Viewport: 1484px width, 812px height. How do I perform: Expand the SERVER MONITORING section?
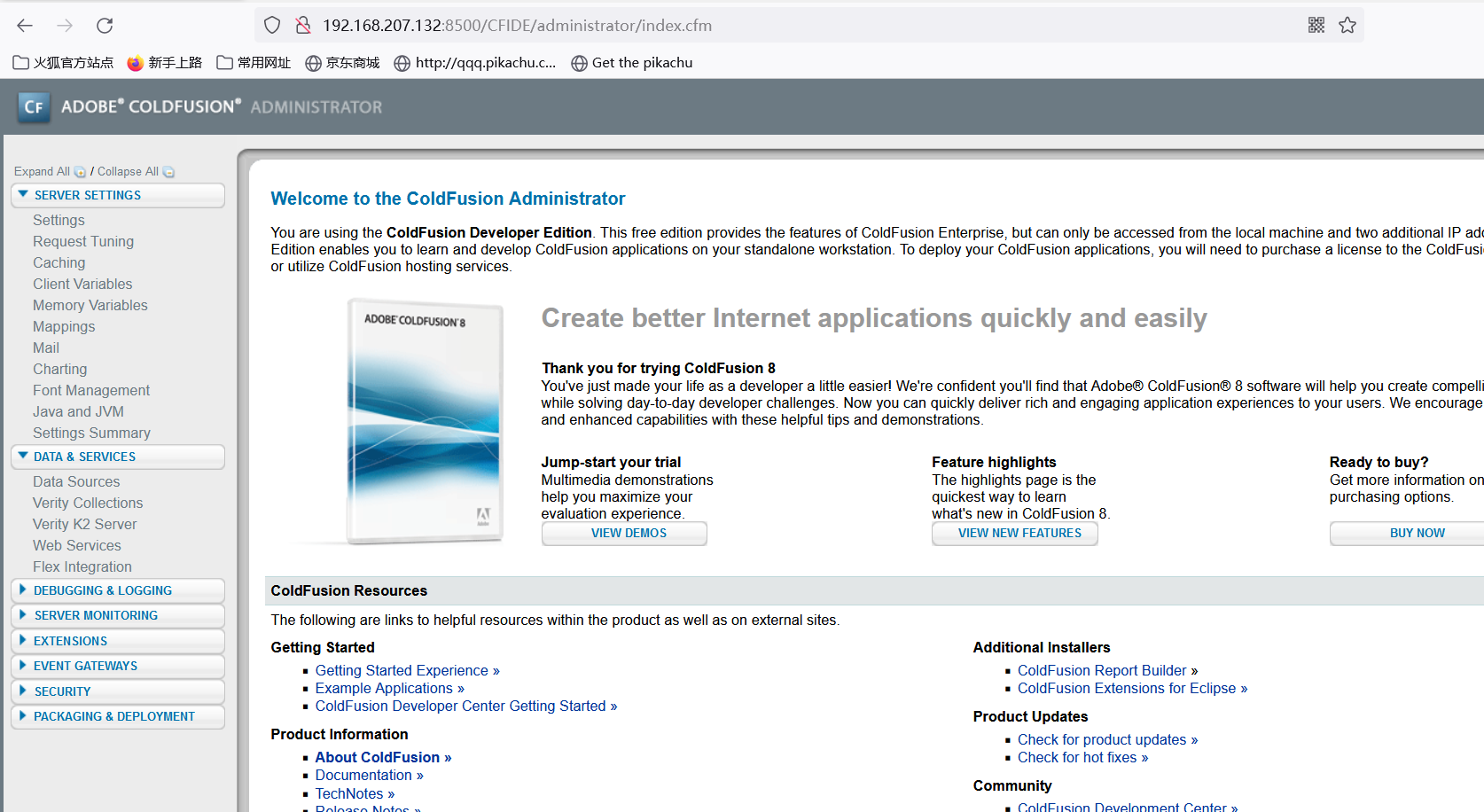pos(118,615)
